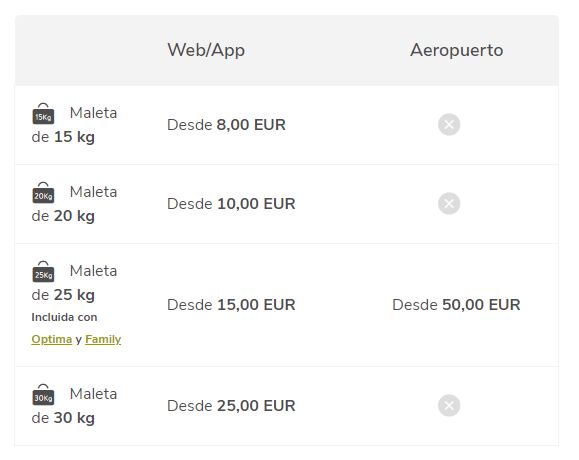Image resolution: width=579 pixels, height=460 pixels.
Task: Click the Desde 15,00 EUR web price
Action: (231, 305)
